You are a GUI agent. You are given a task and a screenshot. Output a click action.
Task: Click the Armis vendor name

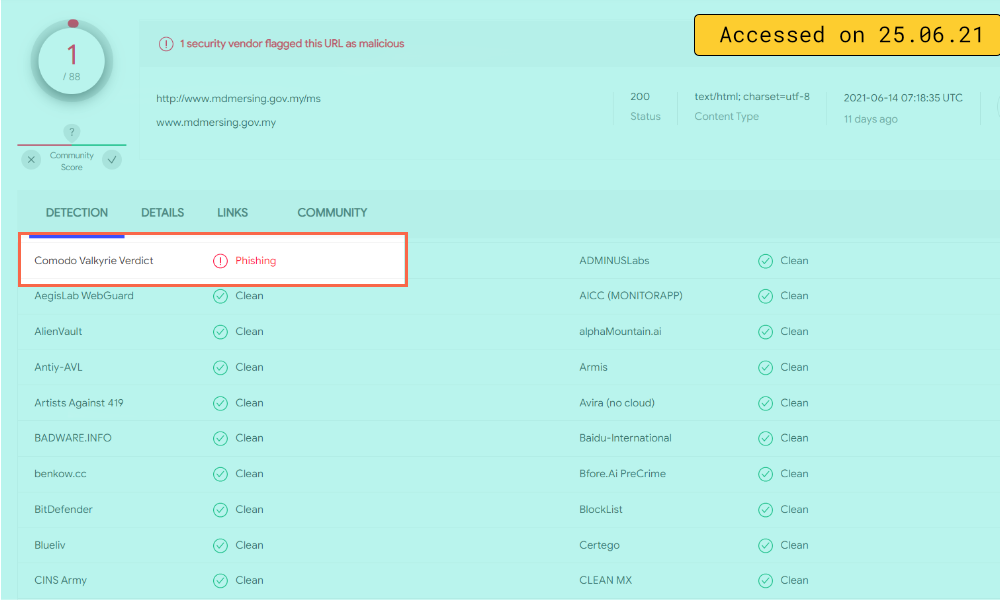tap(593, 367)
